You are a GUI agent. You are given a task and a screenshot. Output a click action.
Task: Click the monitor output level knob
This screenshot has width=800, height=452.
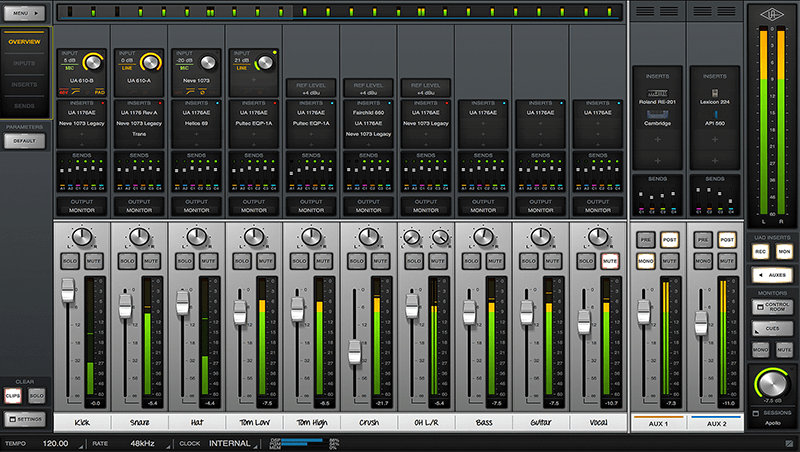pyautogui.click(x=772, y=383)
